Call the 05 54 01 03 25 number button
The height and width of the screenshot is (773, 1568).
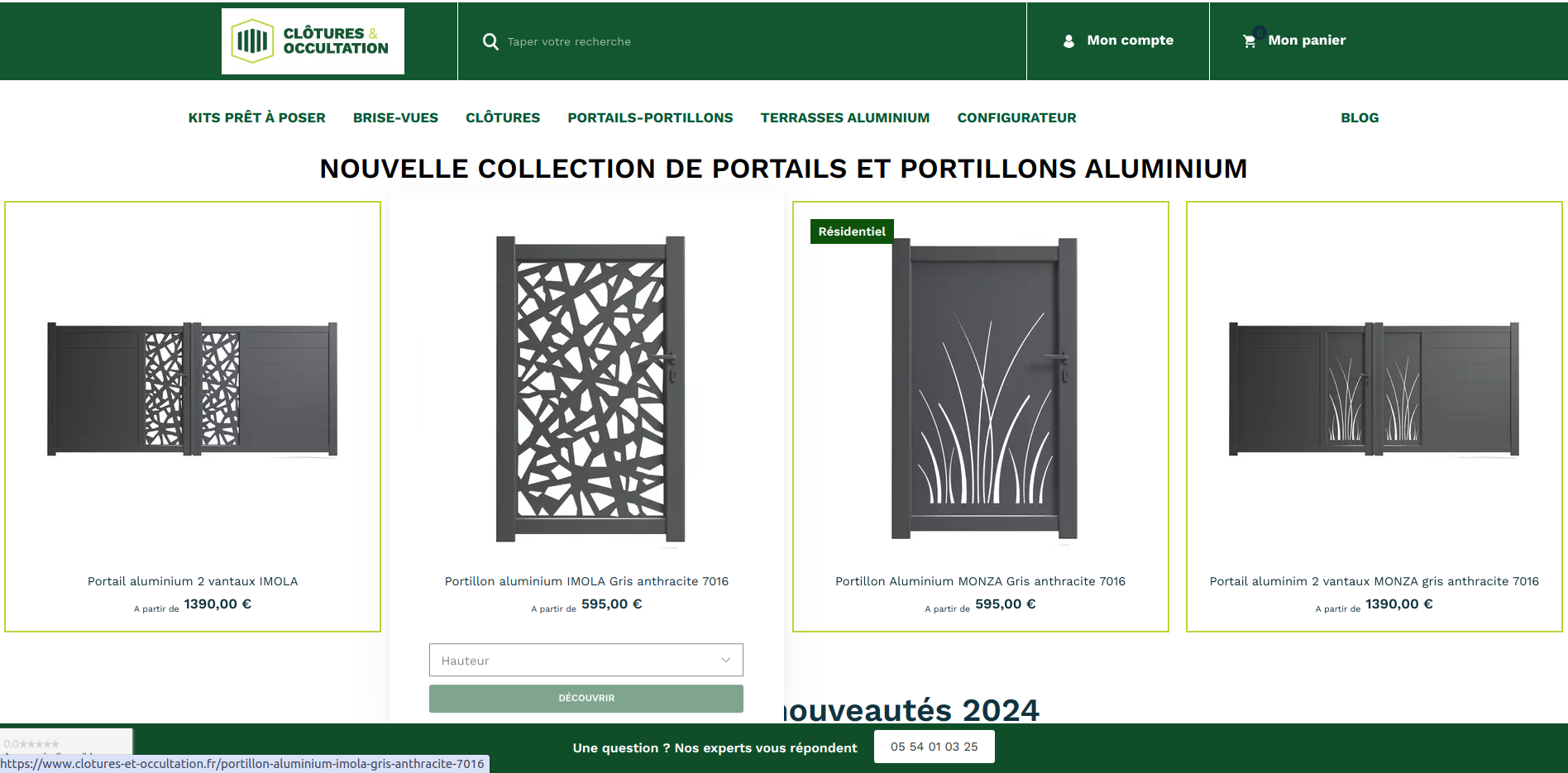[934, 747]
